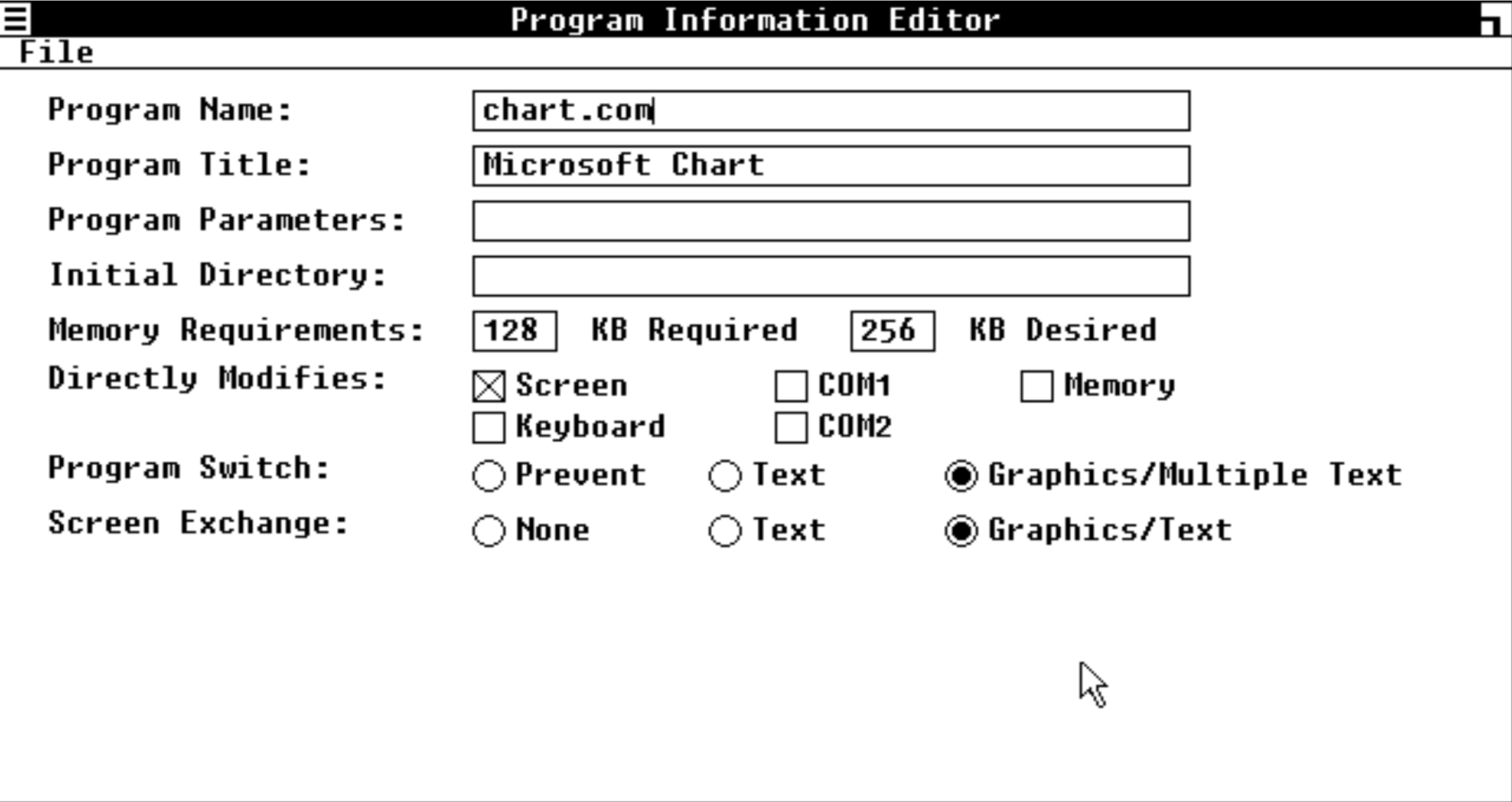Choose Text radio for Program Switch
The height and width of the screenshot is (802, 1512).
[x=725, y=475]
